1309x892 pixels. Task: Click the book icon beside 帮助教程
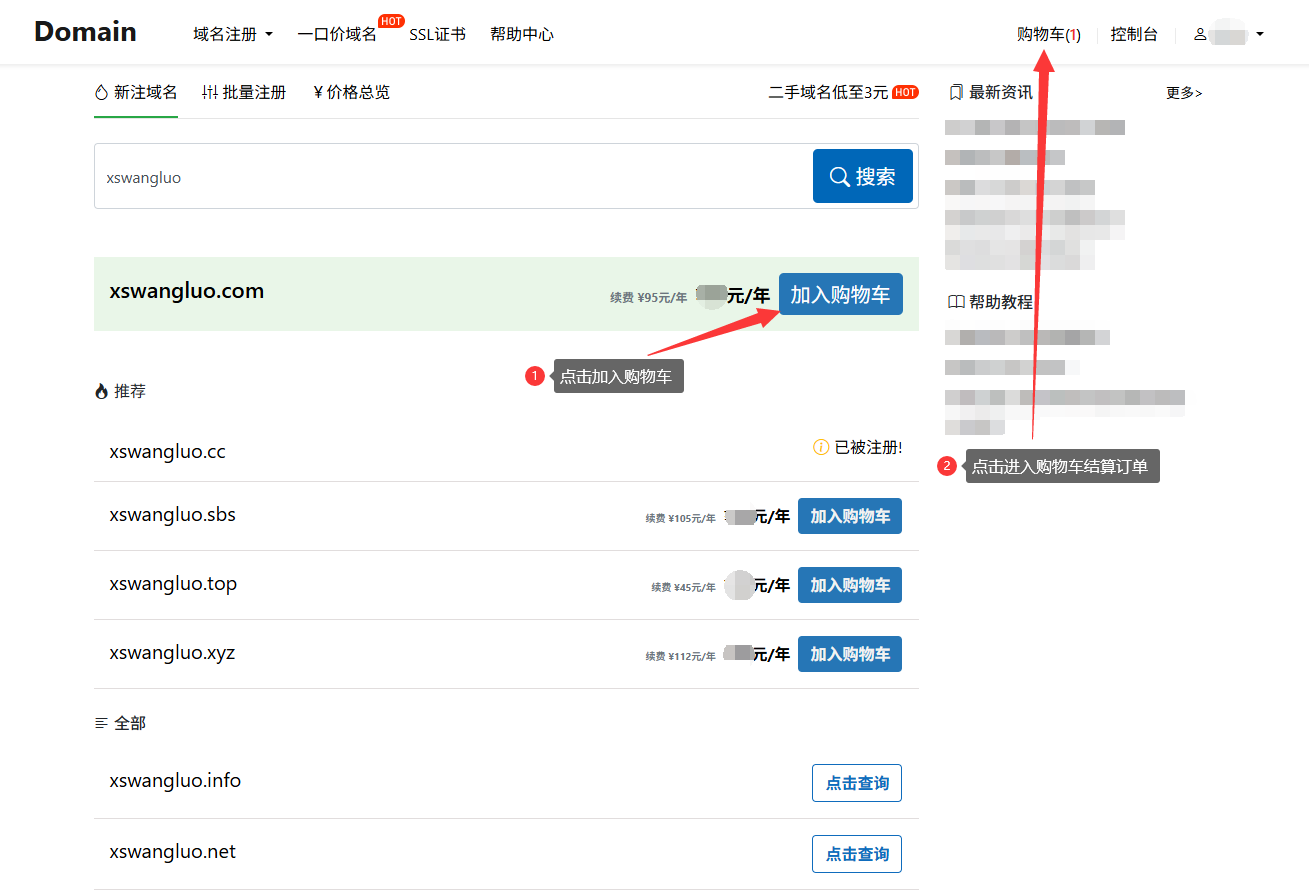956,302
